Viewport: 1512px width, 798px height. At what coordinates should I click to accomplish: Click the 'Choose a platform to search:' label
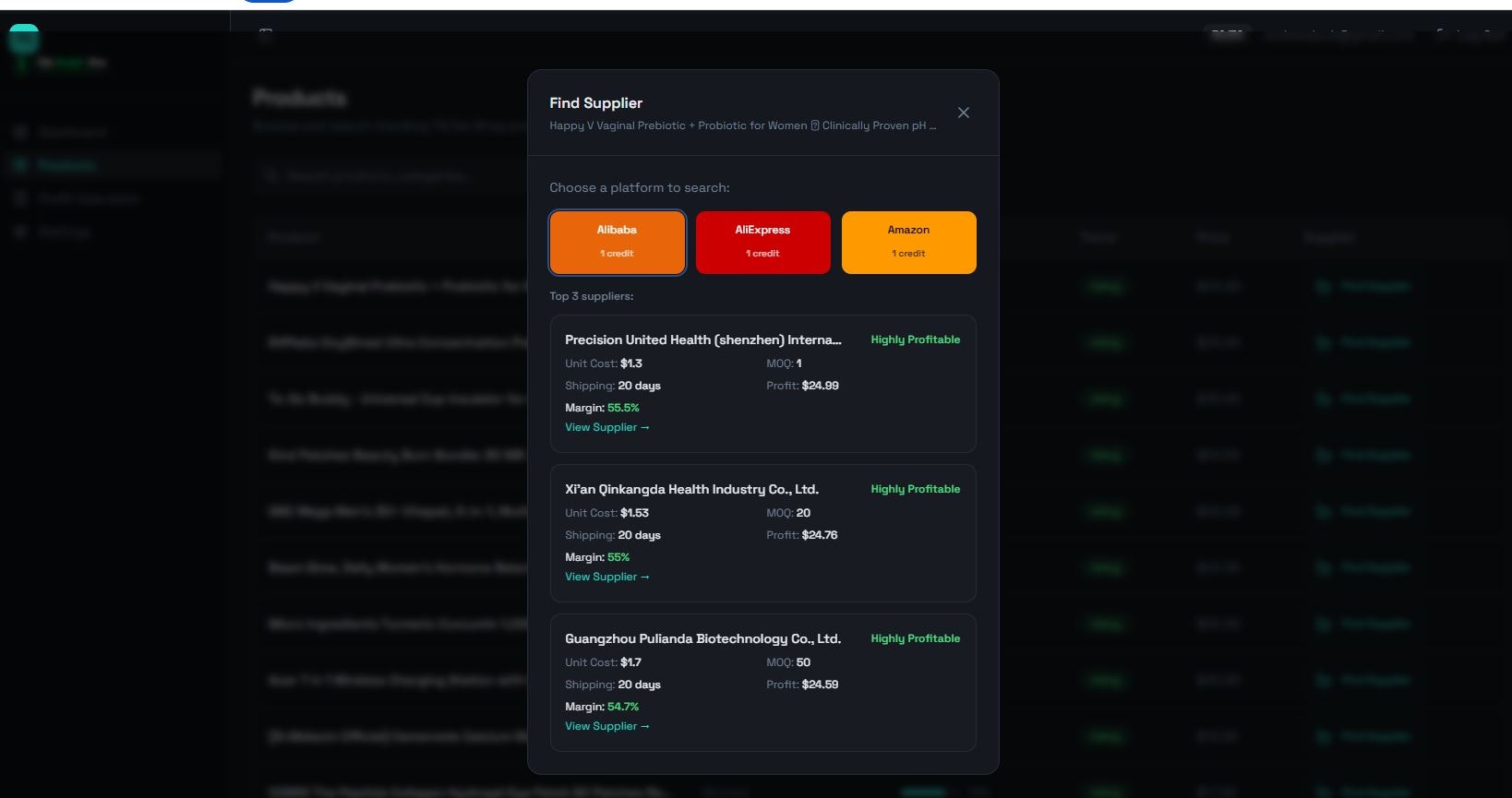coord(640,187)
